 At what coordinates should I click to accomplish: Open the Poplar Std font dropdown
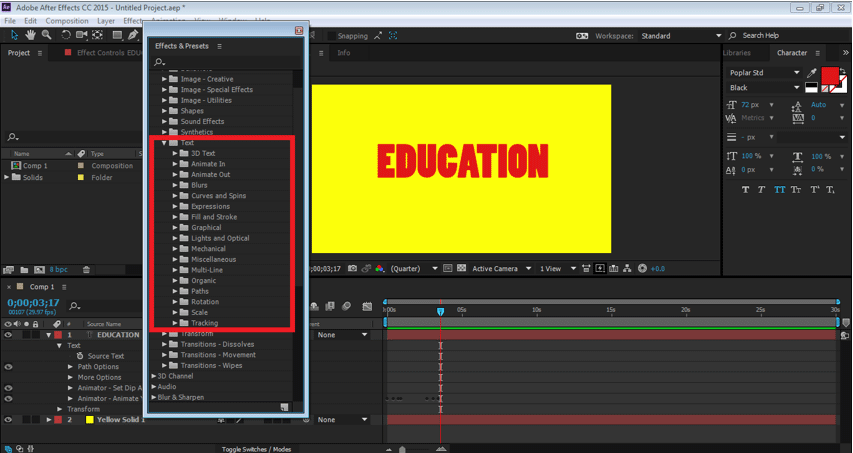(x=764, y=73)
